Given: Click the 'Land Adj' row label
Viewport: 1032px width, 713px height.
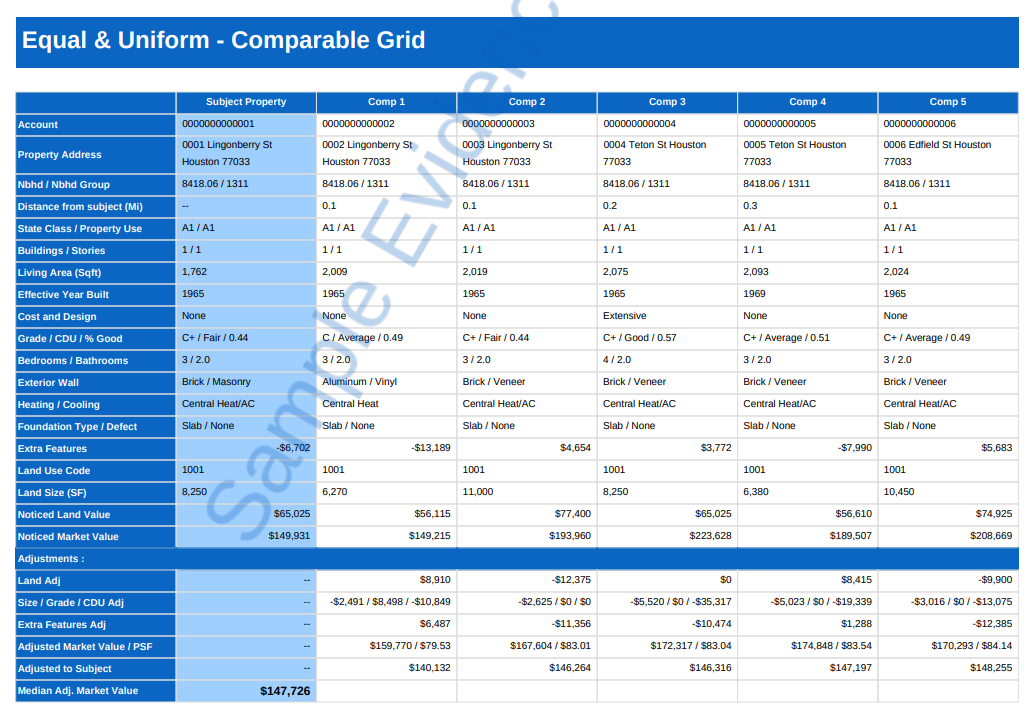Looking at the screenshot, I should (x=39, y=581).
